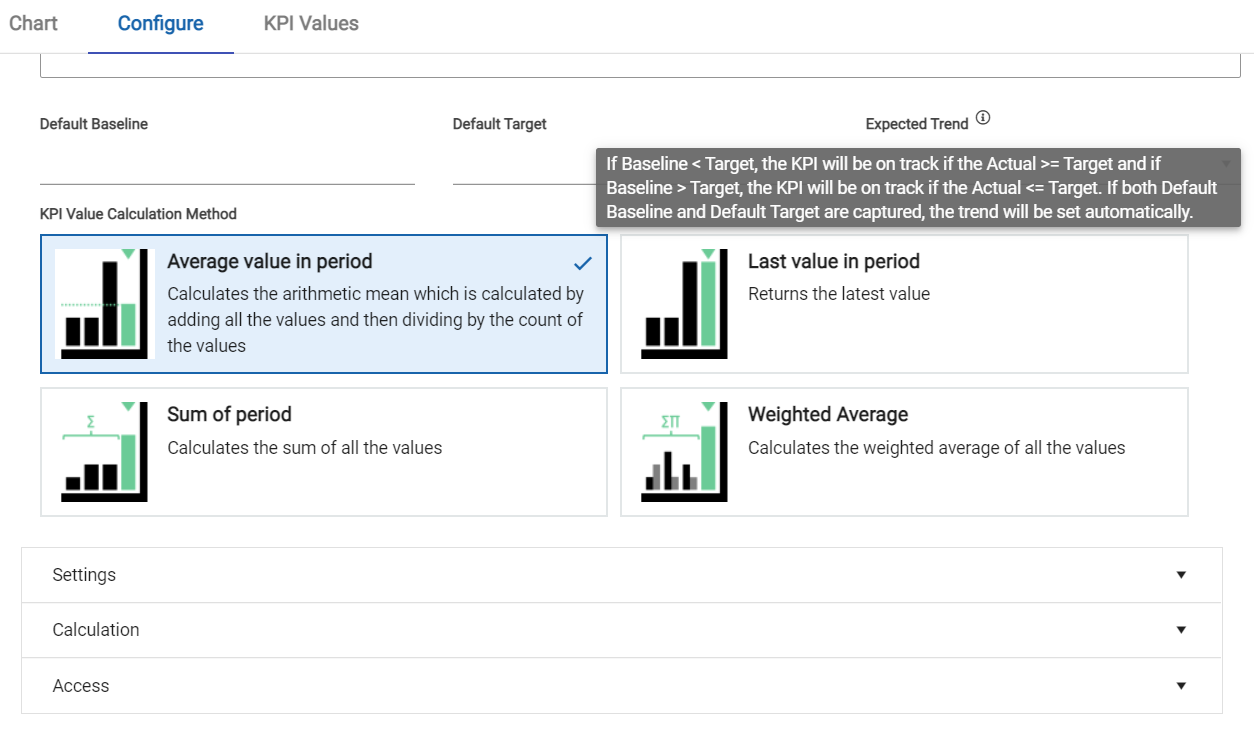Select the Average value in period chart icon
Viewport: 1254px width, 732px height.
click(x=101, y=303)
